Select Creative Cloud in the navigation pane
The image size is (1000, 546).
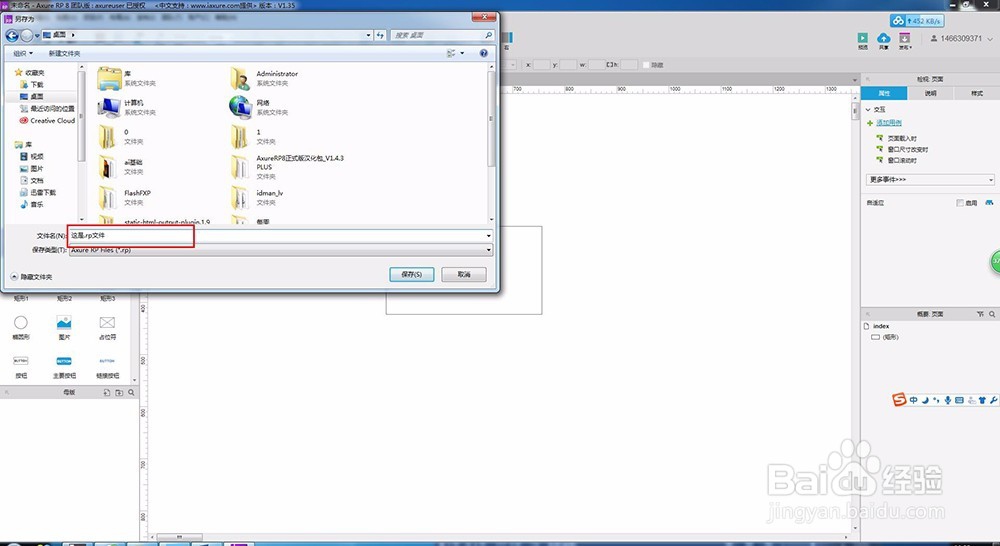click(47, 121)
